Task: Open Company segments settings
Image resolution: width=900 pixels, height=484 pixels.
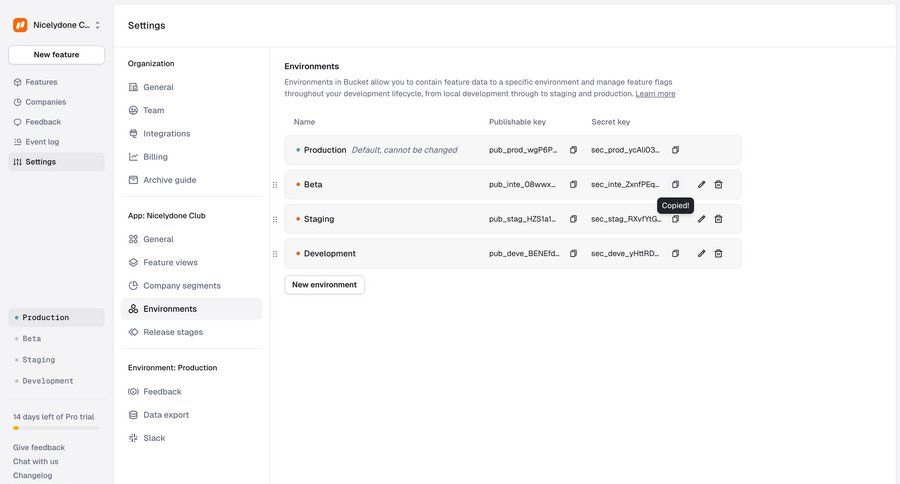Action: pos(192,285)
